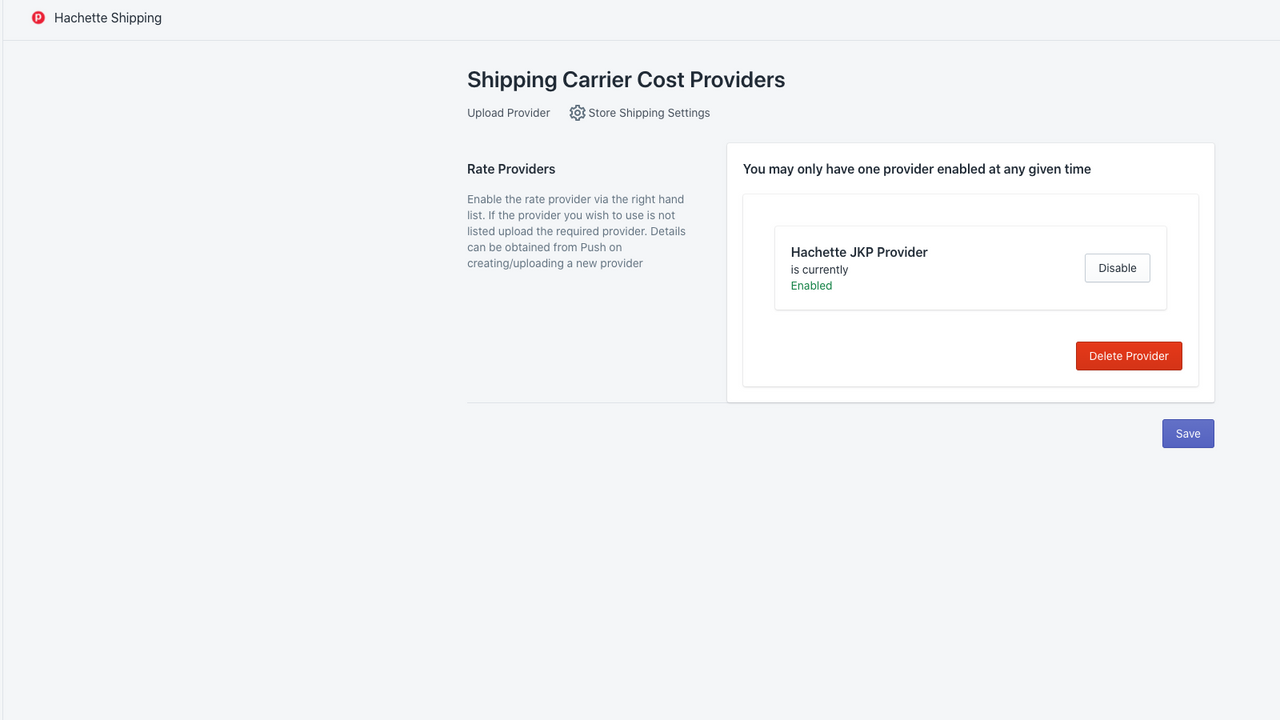Open the Upload Provider link

point(508,113)
